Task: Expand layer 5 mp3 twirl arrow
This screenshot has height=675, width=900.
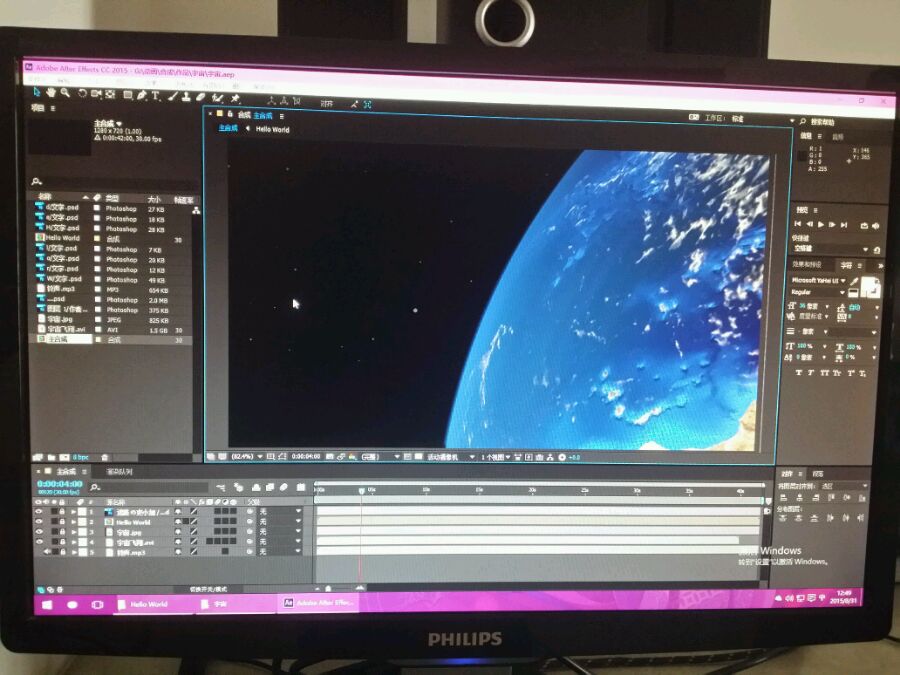Action: (73, 552)
